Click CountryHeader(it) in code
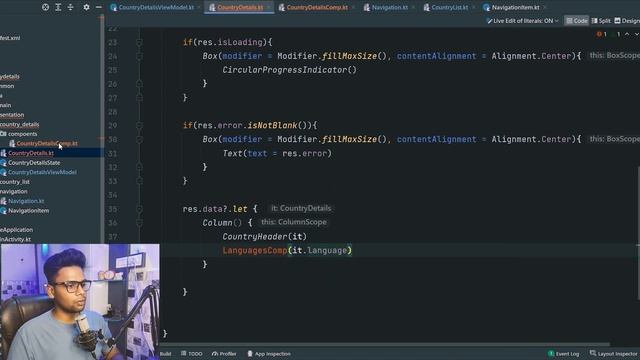 click(x=264, y=236)
